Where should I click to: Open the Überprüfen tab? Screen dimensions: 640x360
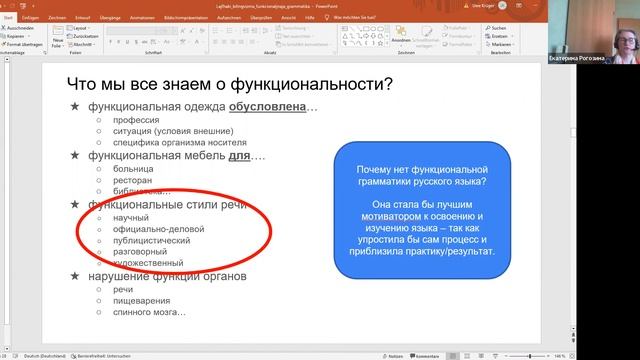261,18
